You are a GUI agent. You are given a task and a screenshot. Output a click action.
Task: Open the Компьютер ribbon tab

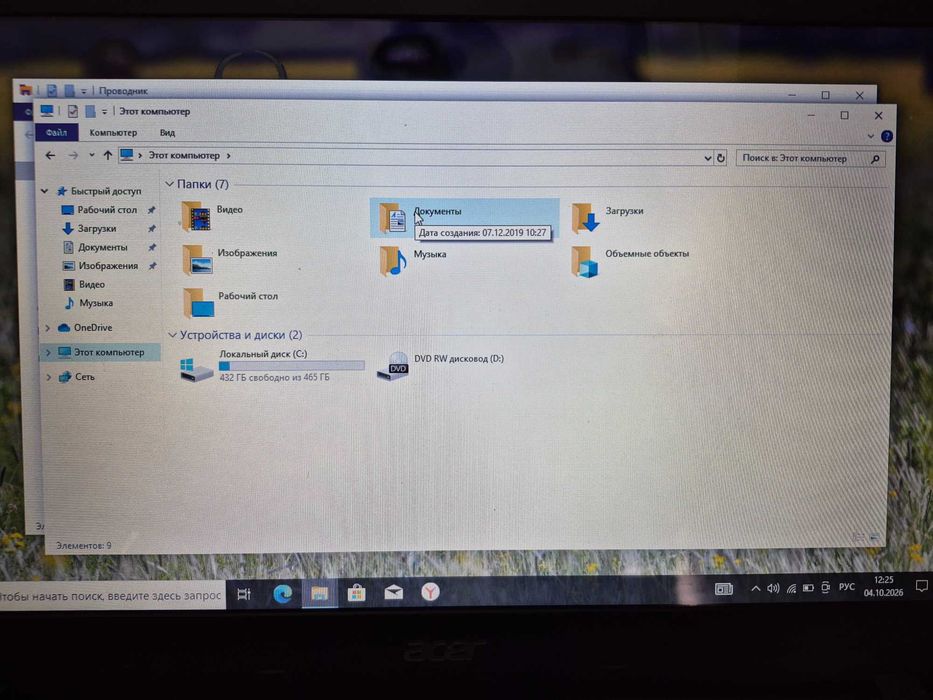pos(113,133)
